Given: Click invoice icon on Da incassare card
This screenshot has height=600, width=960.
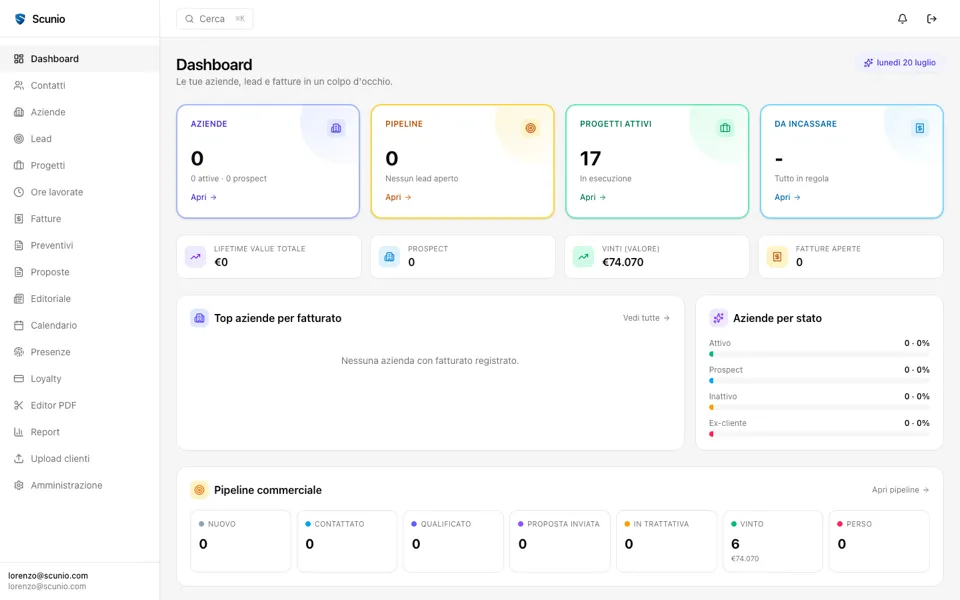Looking at the screenshot, I should pyautogui.click(x=920, y=128).
